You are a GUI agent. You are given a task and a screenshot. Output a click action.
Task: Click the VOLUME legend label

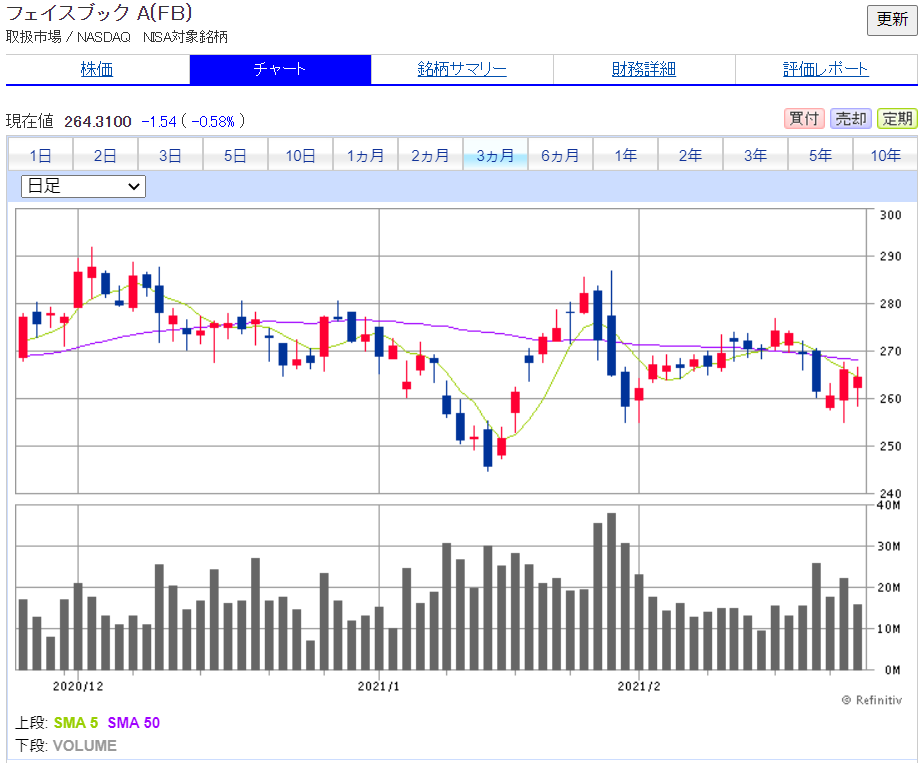85,745
